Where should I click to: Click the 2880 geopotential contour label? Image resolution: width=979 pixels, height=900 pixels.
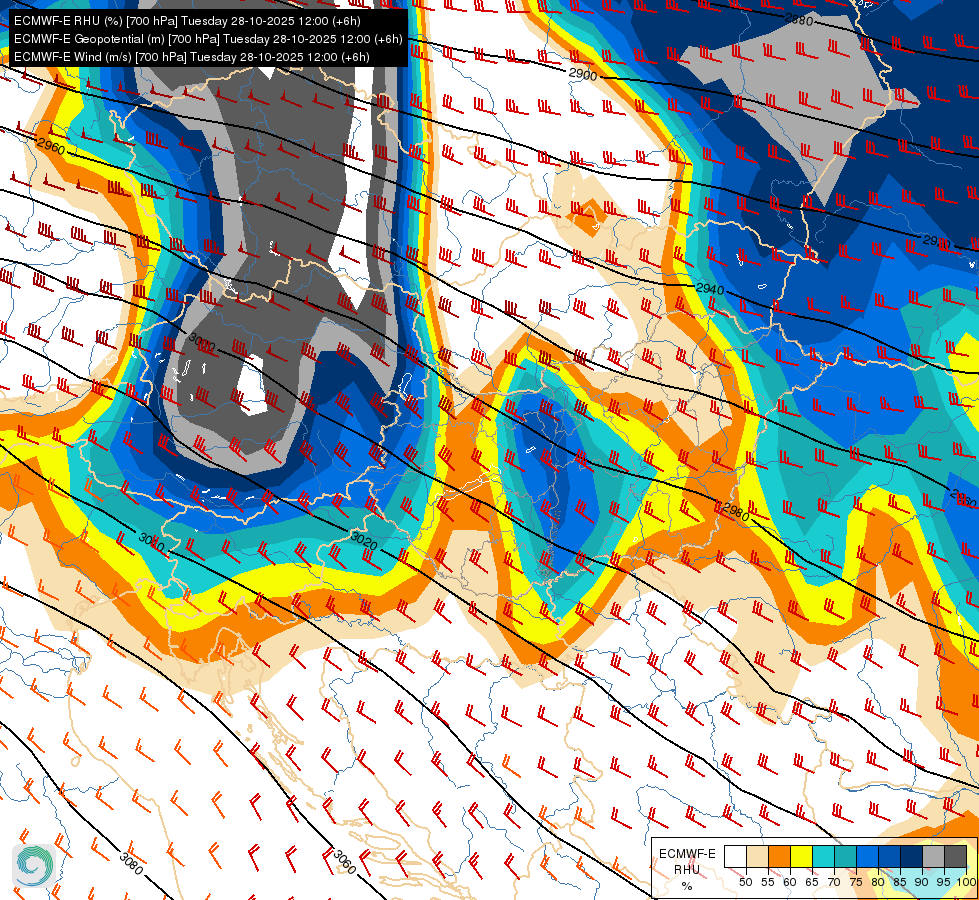pyautogui.click(x=799, y=20)
